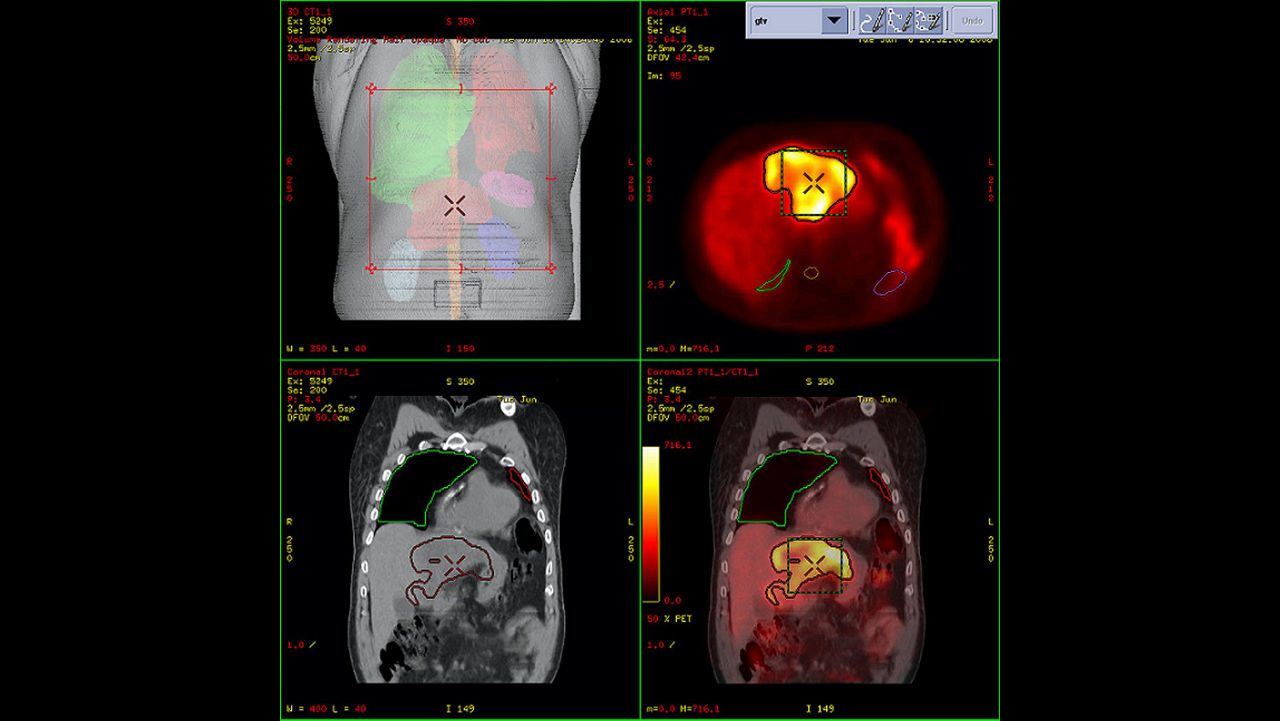
Task: Click the crosshair in the axial PET view
Action: (814, 182)
